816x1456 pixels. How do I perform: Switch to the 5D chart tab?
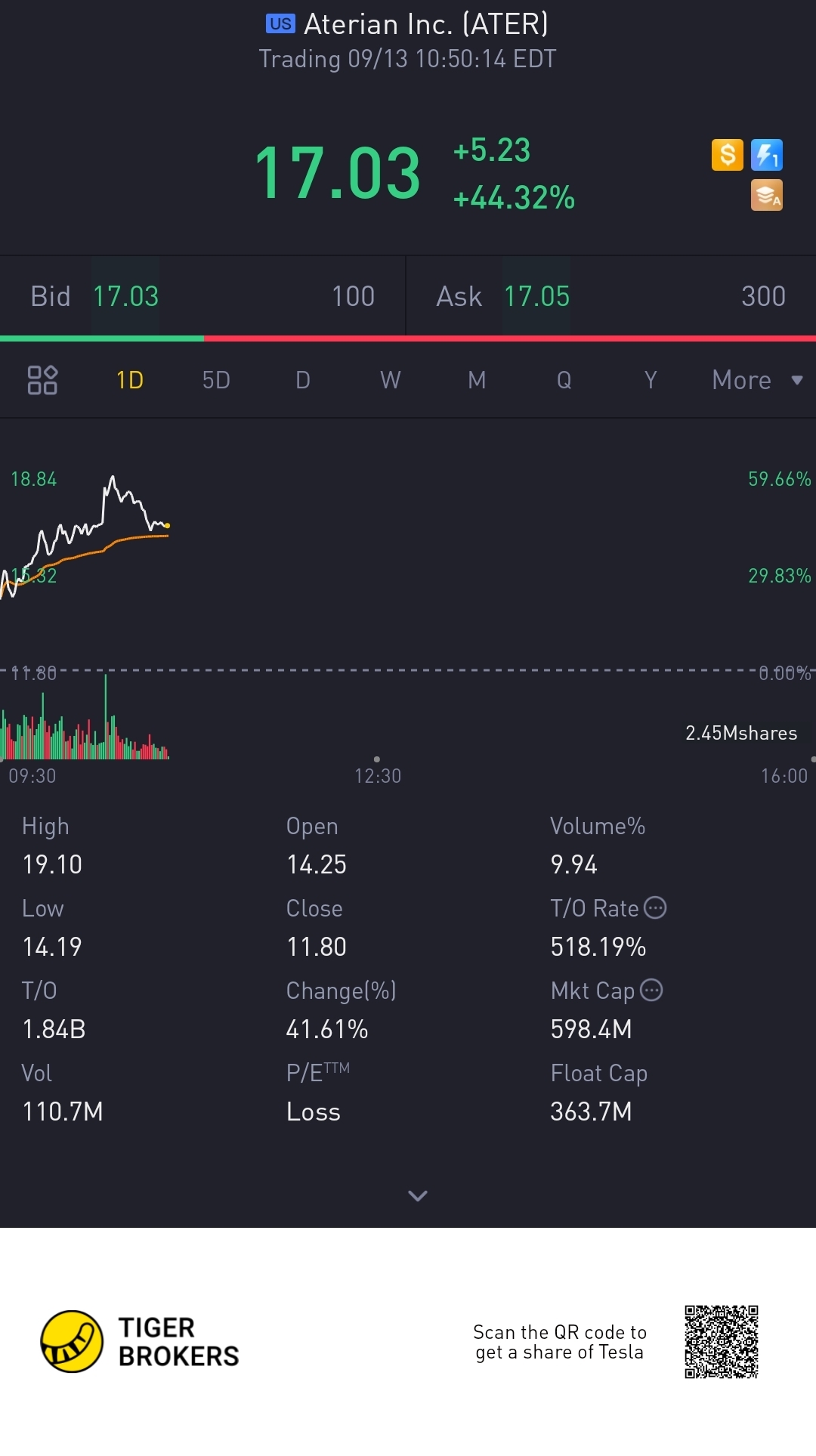(216, 380)
